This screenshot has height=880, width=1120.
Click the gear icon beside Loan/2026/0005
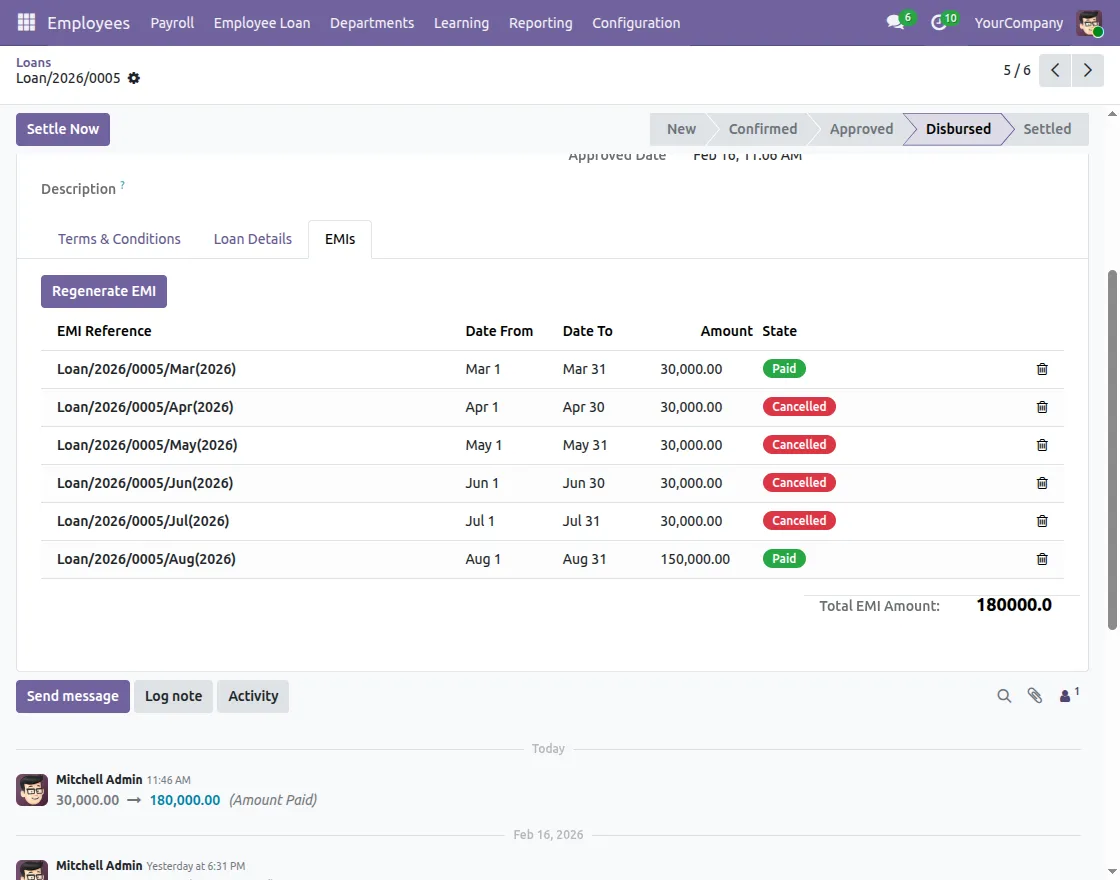[x=134, y=78]
